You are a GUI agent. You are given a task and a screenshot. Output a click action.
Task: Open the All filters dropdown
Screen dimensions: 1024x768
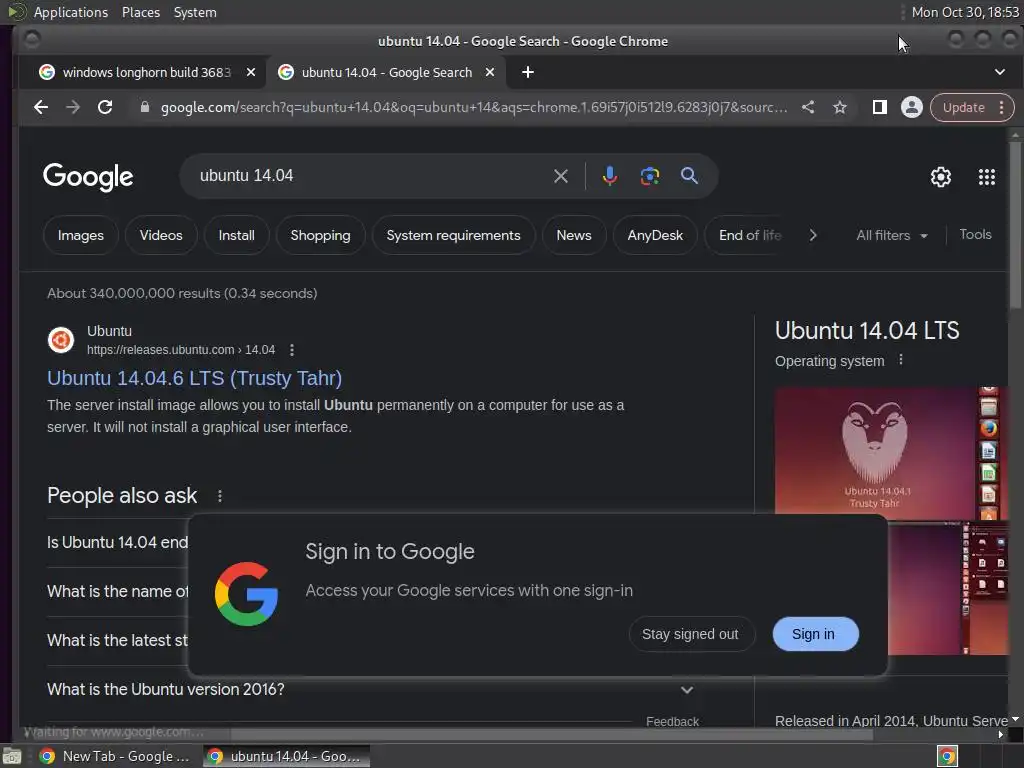(891, 235)
